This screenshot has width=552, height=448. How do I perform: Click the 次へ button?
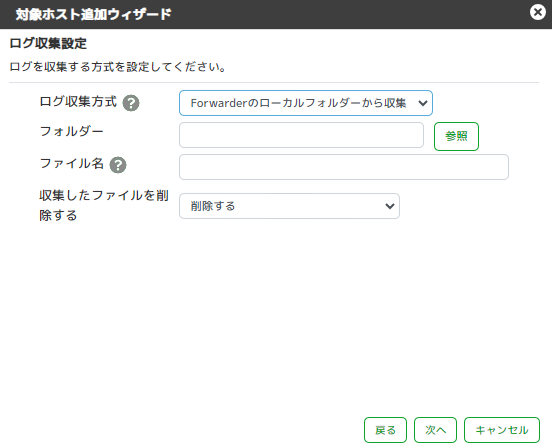pyautogui.click(x=435, y=430)
